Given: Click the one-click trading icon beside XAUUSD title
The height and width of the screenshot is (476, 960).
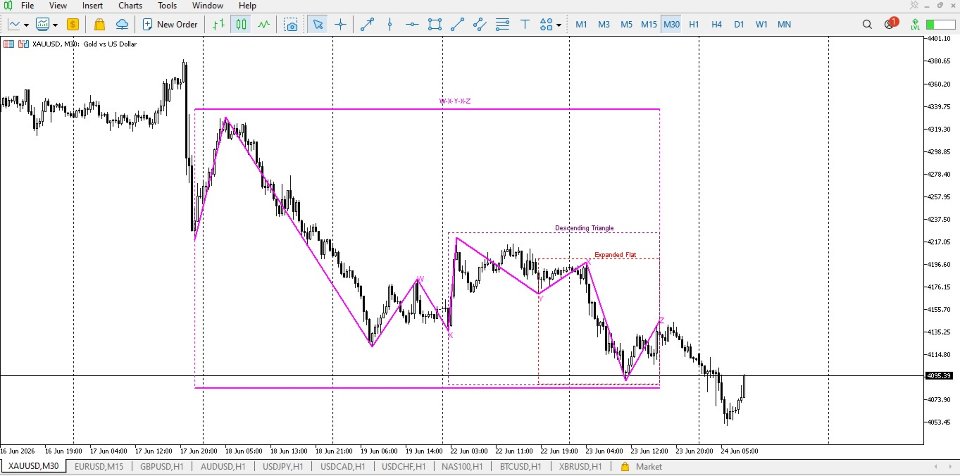Looking at the screenshot, I should click(x=22, y=44).
